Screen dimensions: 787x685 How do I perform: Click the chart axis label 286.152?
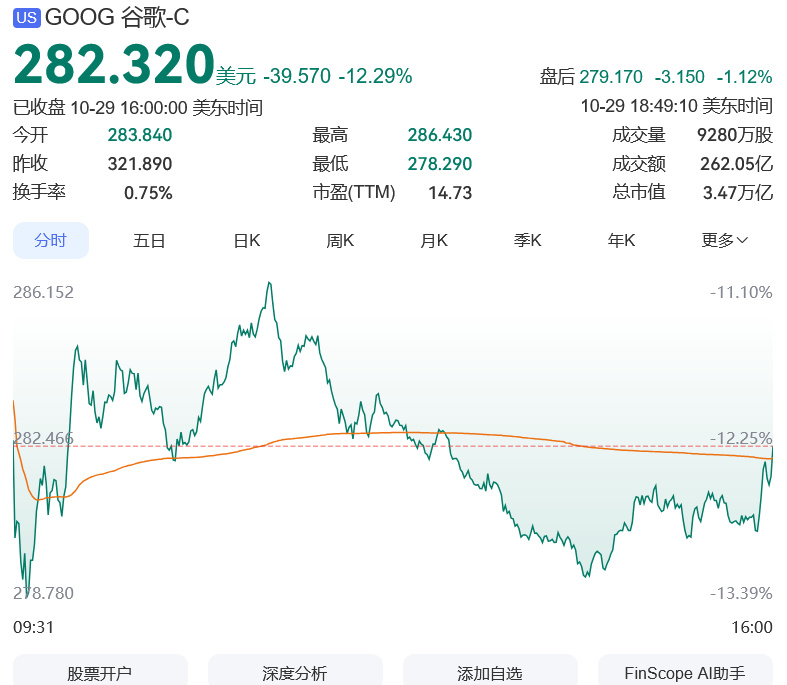pyautogui.click(x=43, y=293)
